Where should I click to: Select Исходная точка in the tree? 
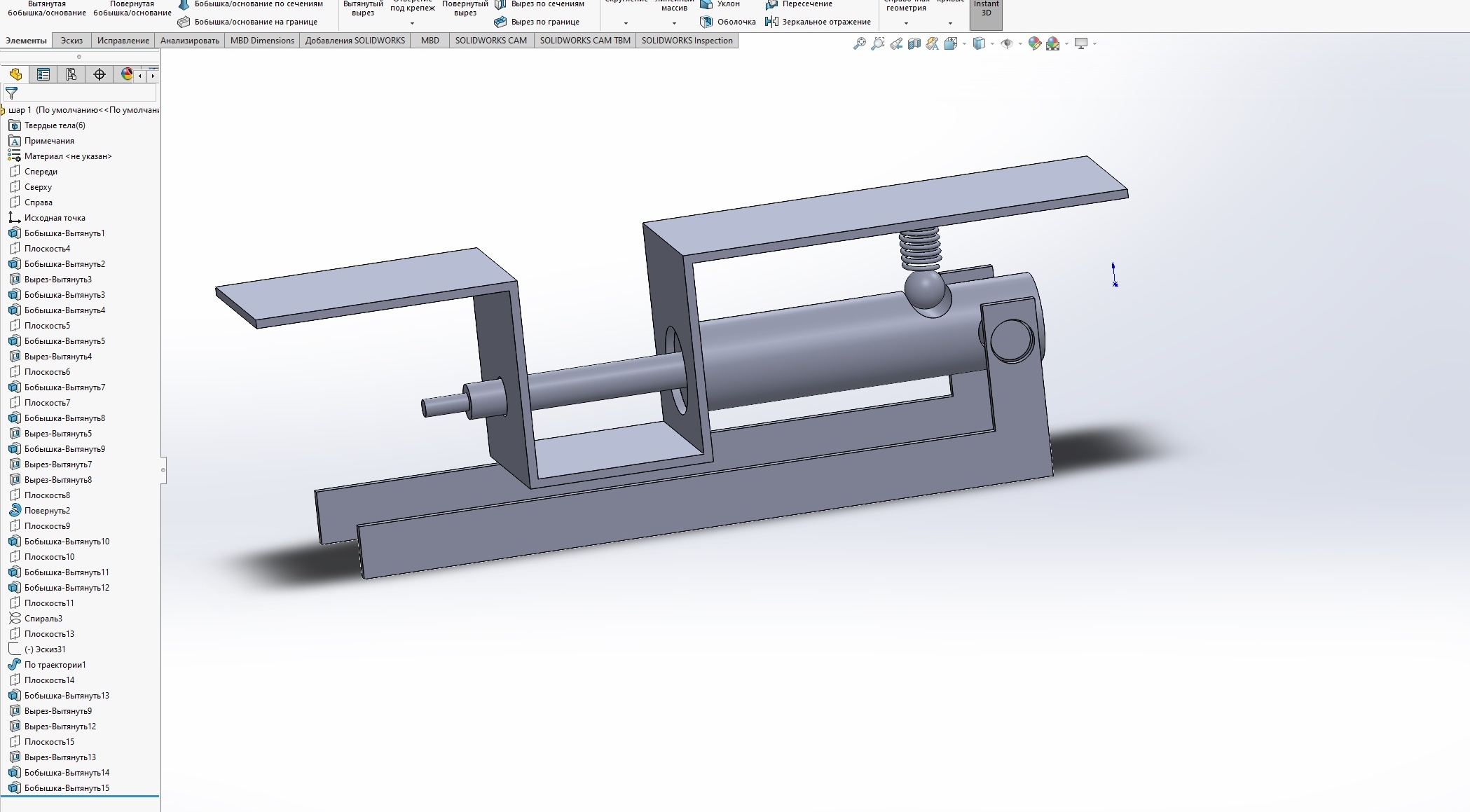55,218
